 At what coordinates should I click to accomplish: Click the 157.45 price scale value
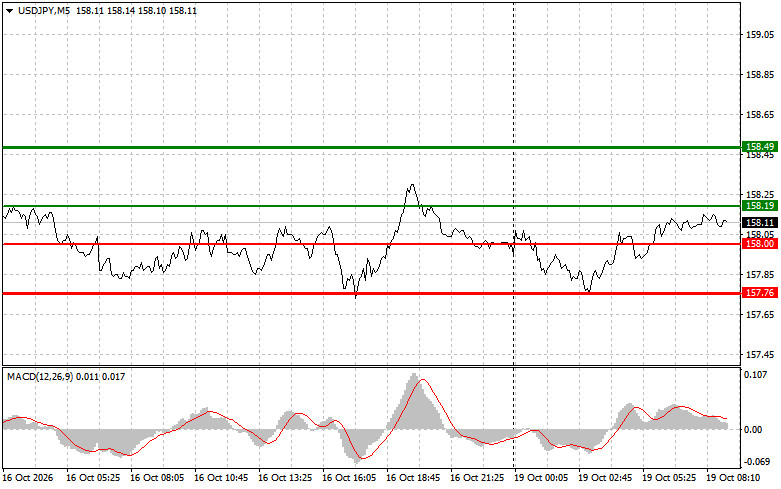(x=760, y=355)
